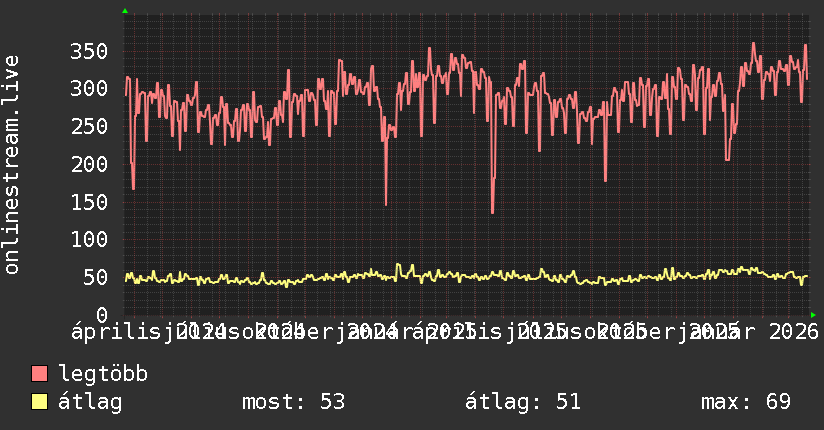Click the 350 y-axis label
Viewport: 824px width, 430px height.
89,52
